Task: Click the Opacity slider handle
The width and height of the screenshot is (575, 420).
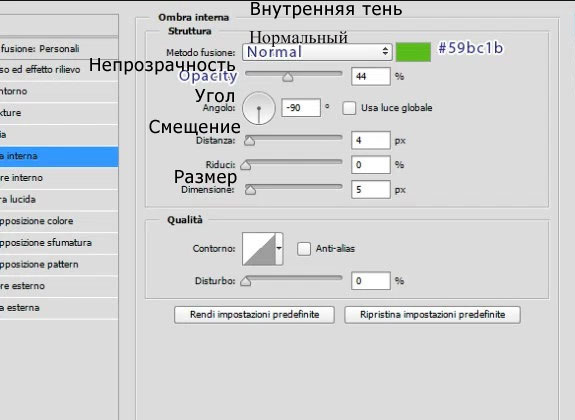Action: (x=288, y=77)
